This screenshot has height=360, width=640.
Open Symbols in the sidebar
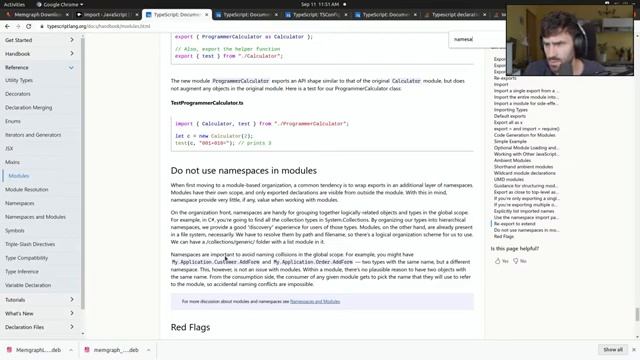coord(15,231)
